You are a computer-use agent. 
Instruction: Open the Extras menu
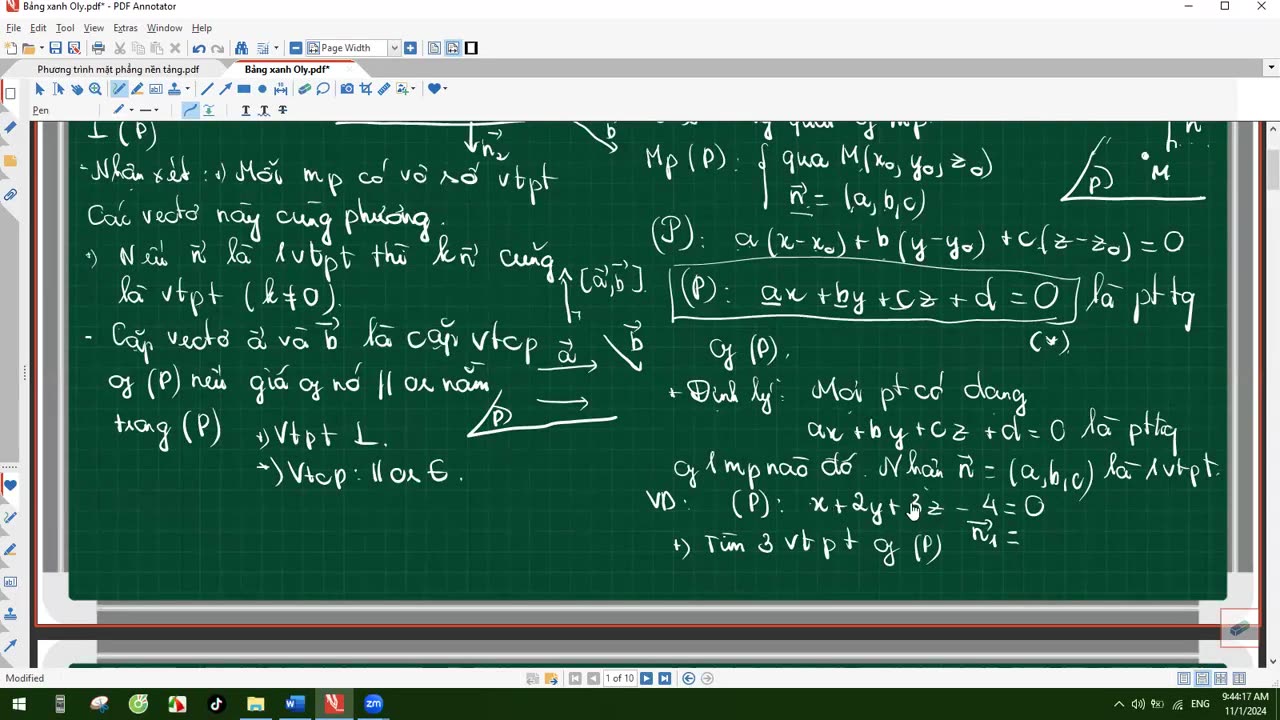coord(125,28)
